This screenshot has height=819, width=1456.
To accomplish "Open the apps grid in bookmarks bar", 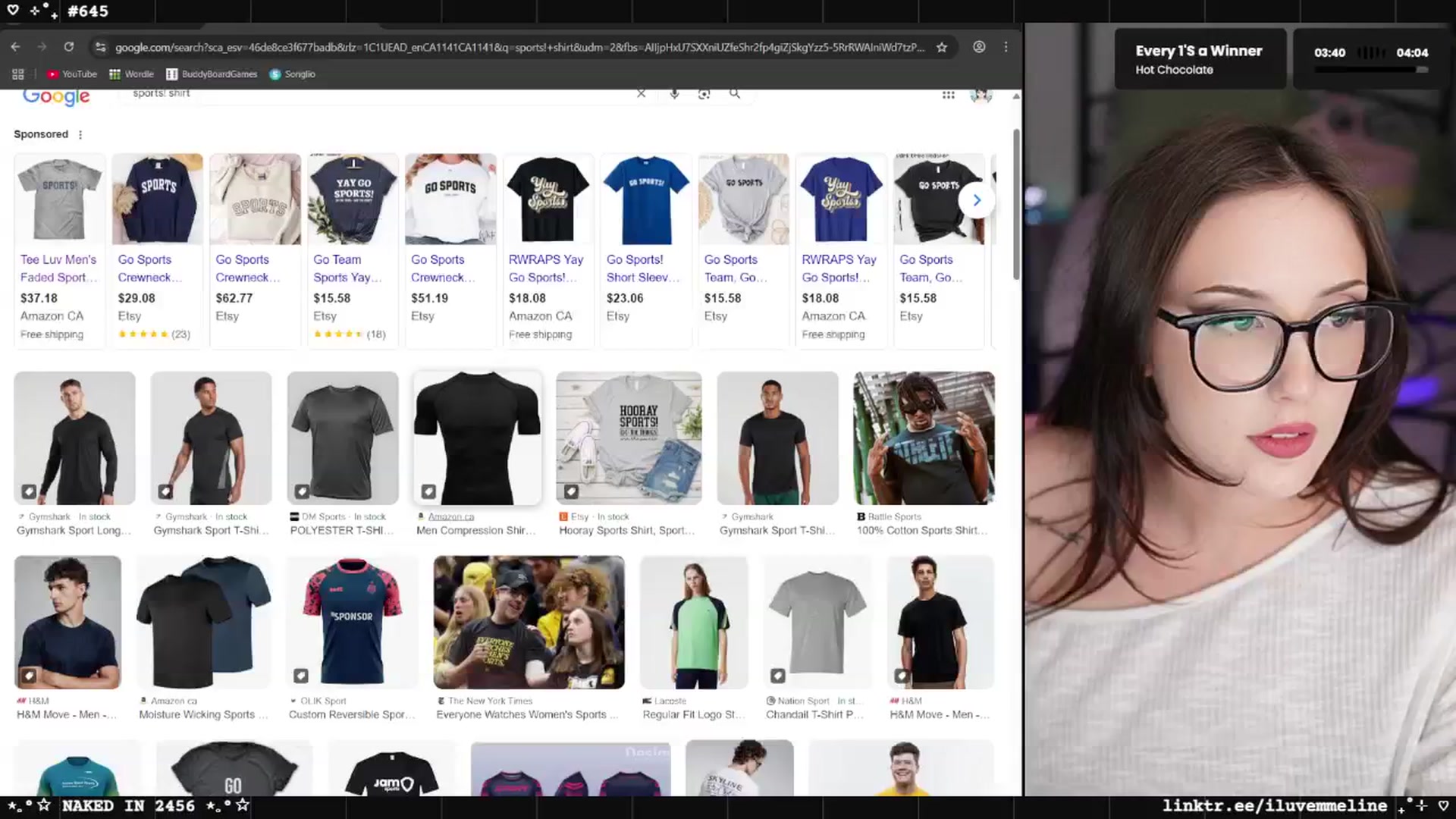I will [18, 74].
